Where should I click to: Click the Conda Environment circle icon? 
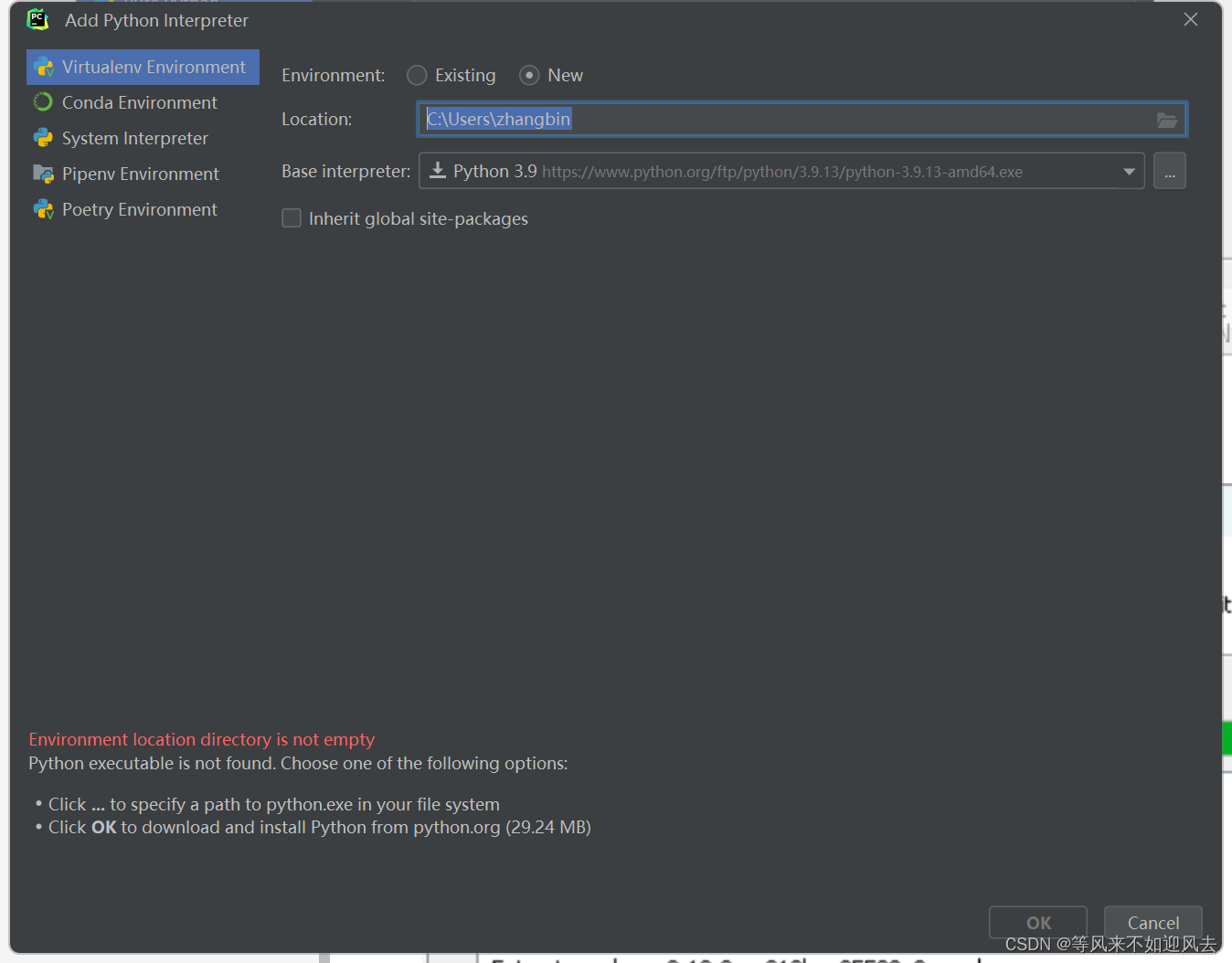click(43, 102)
